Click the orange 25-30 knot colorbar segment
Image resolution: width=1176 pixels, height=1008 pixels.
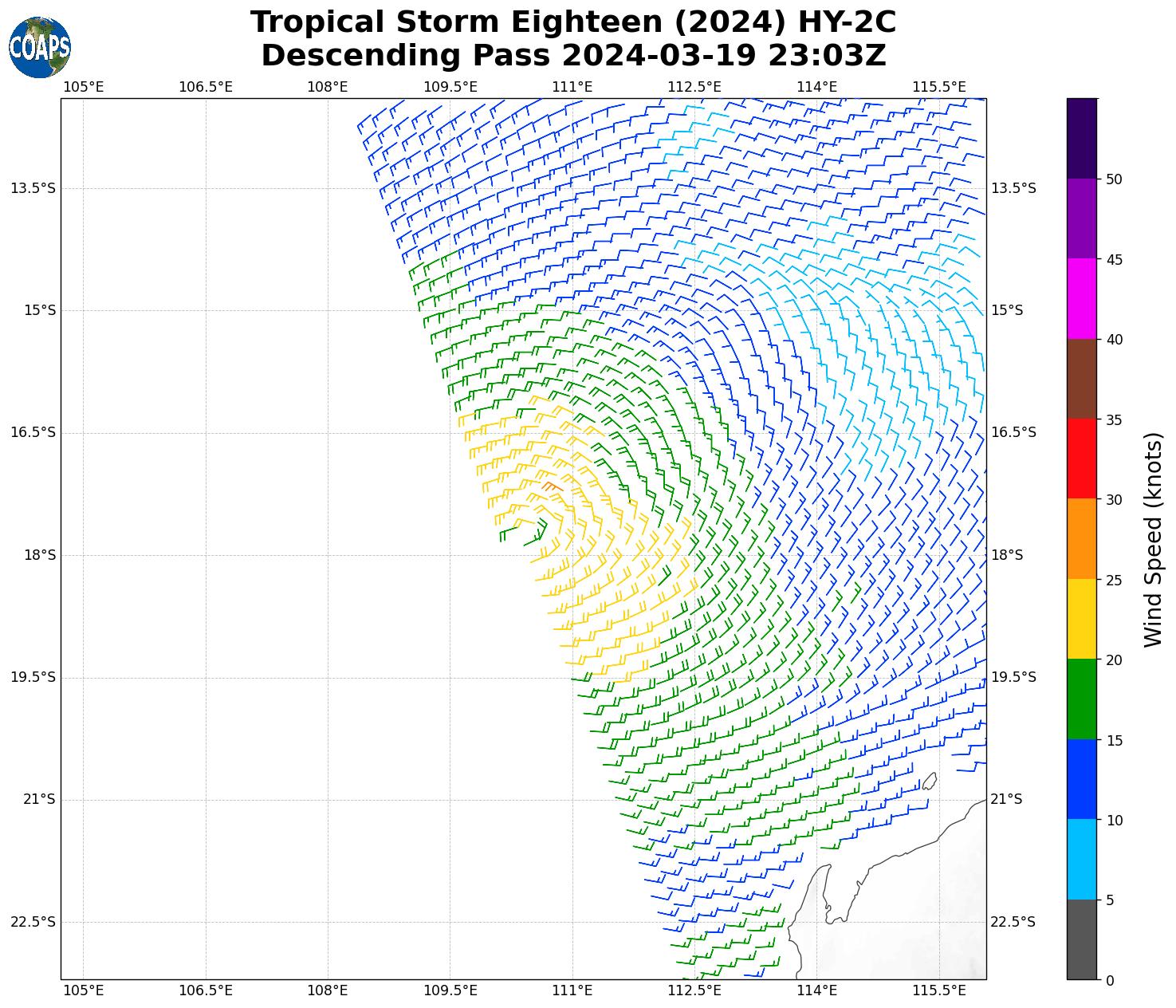[1082, 538]
